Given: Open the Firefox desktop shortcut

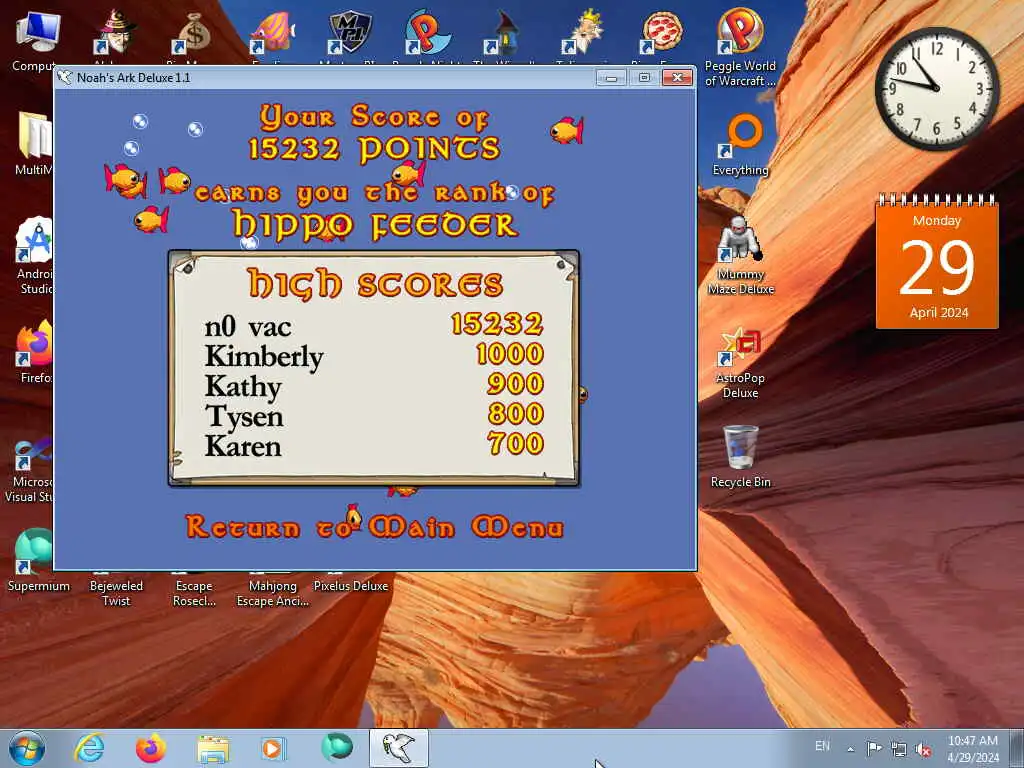Looking at the screenshot, I should point(34,353).
